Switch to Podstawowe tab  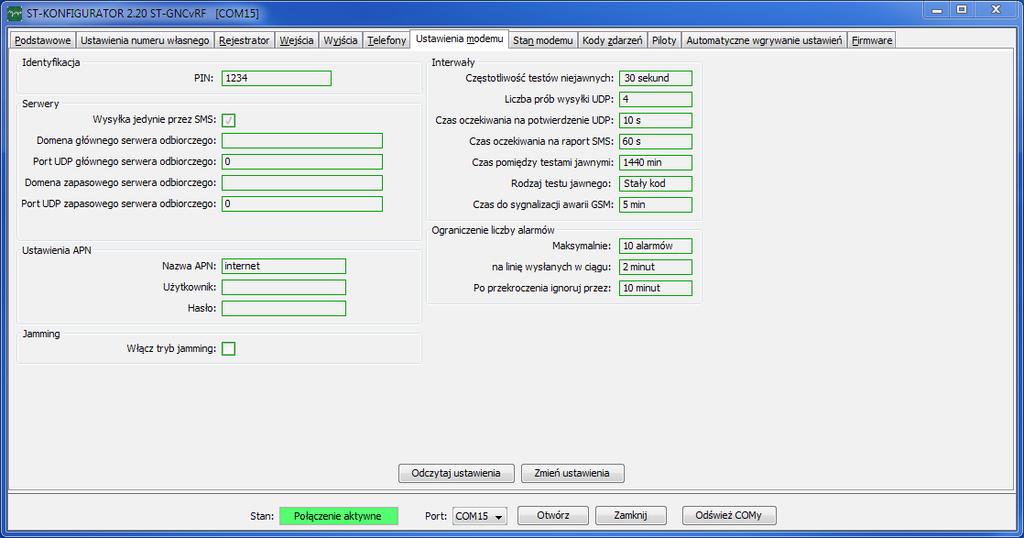[x=42, y=40]
